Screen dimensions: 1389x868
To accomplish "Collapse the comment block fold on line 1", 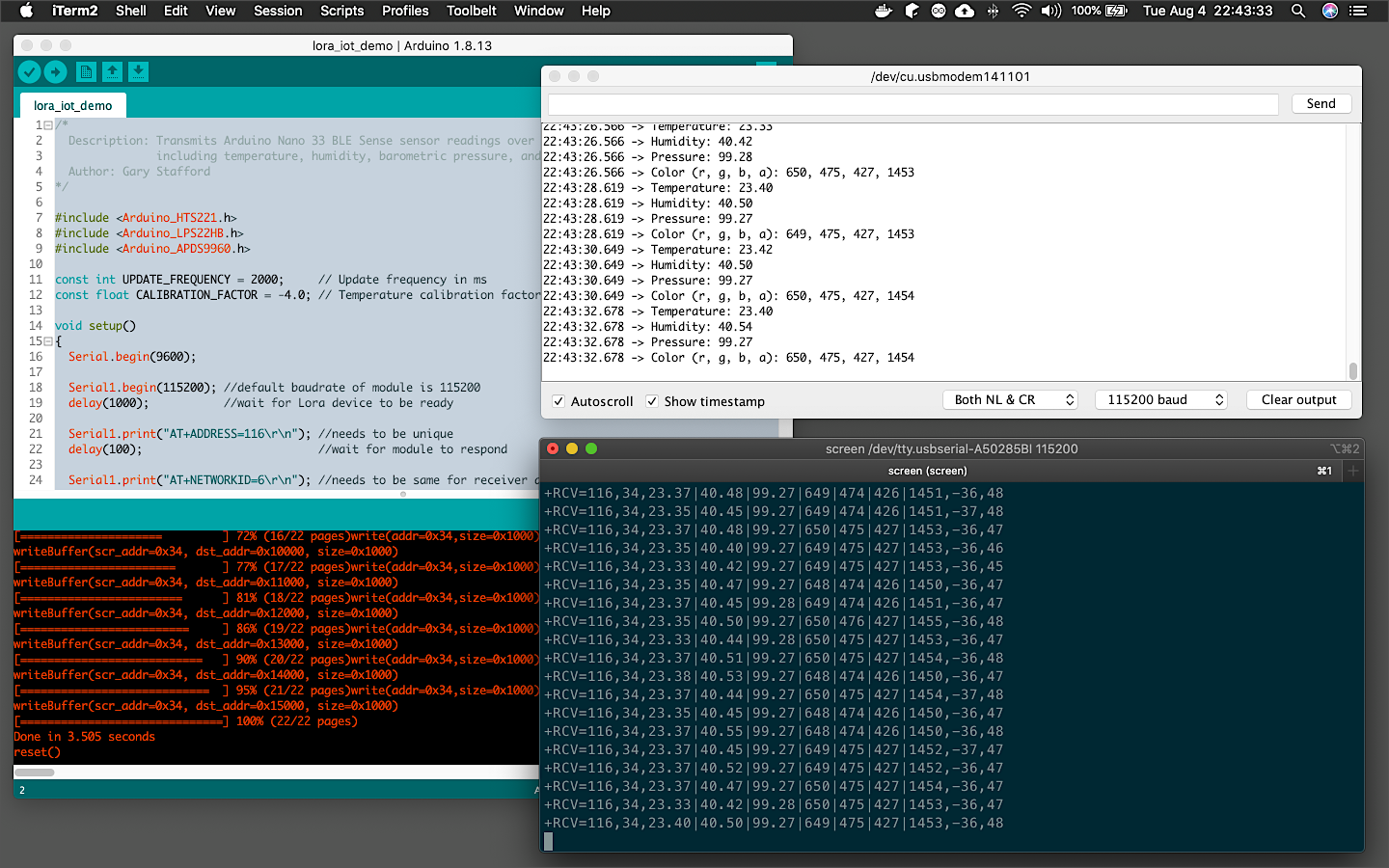I will click(48, 125).
